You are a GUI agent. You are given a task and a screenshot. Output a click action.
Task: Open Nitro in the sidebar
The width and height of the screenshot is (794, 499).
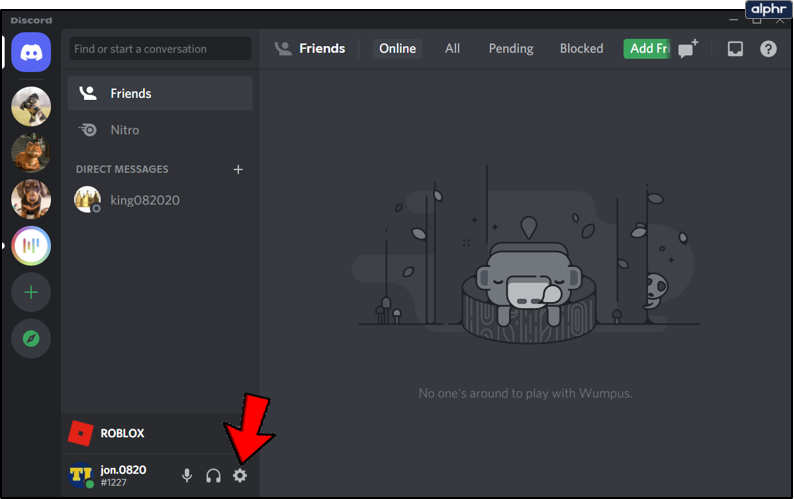tap(160, 130)
